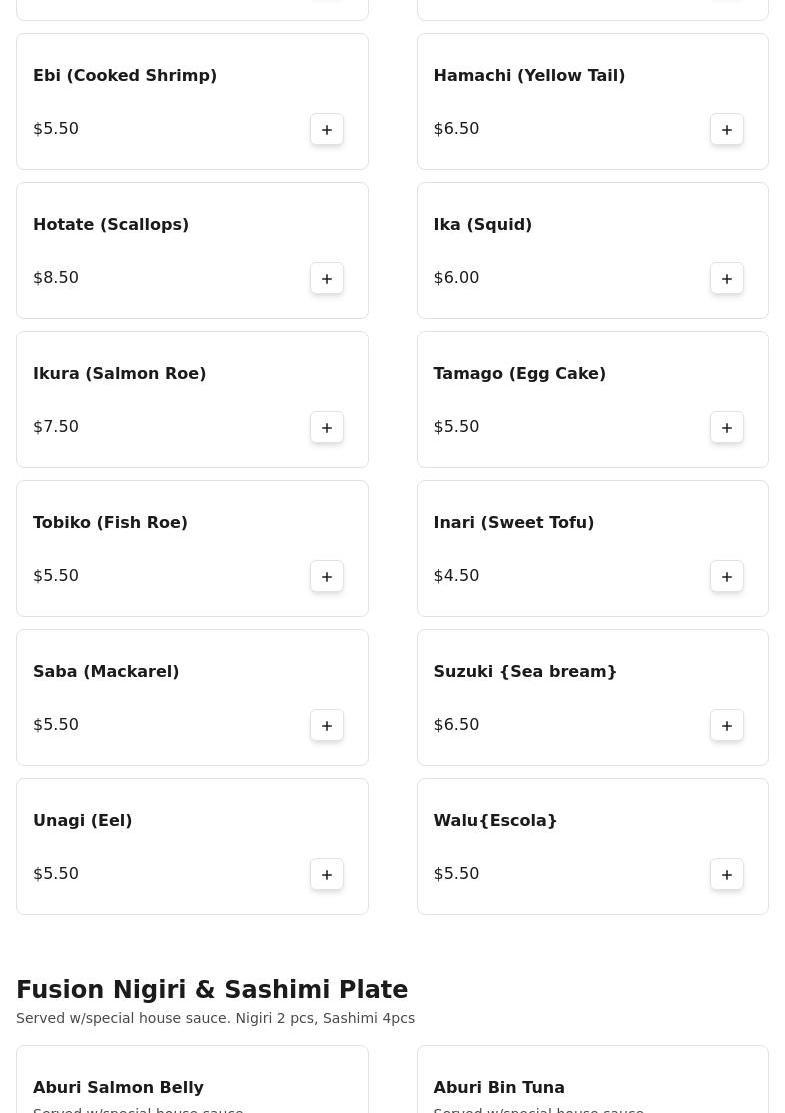Add Ika (Squid) to cart

(x=727, y=279)
